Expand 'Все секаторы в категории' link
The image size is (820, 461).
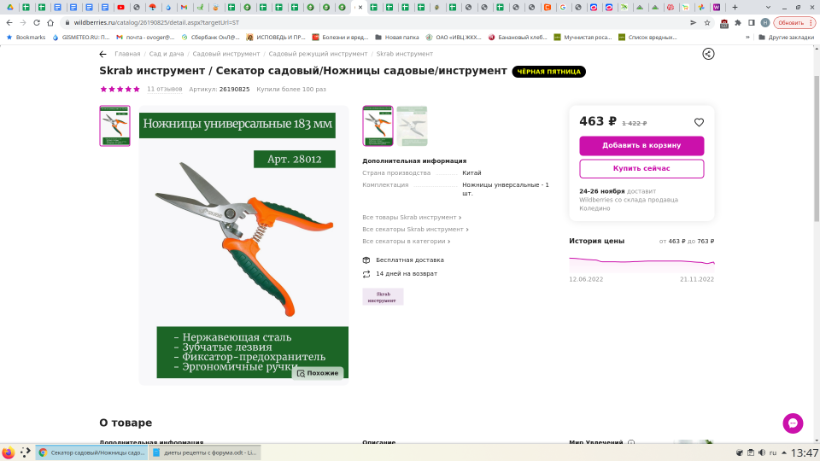point(406,241)
